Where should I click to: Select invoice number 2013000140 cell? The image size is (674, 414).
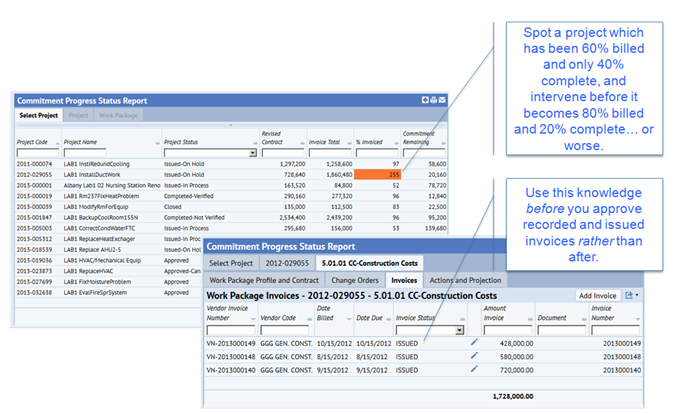[622, 370]
